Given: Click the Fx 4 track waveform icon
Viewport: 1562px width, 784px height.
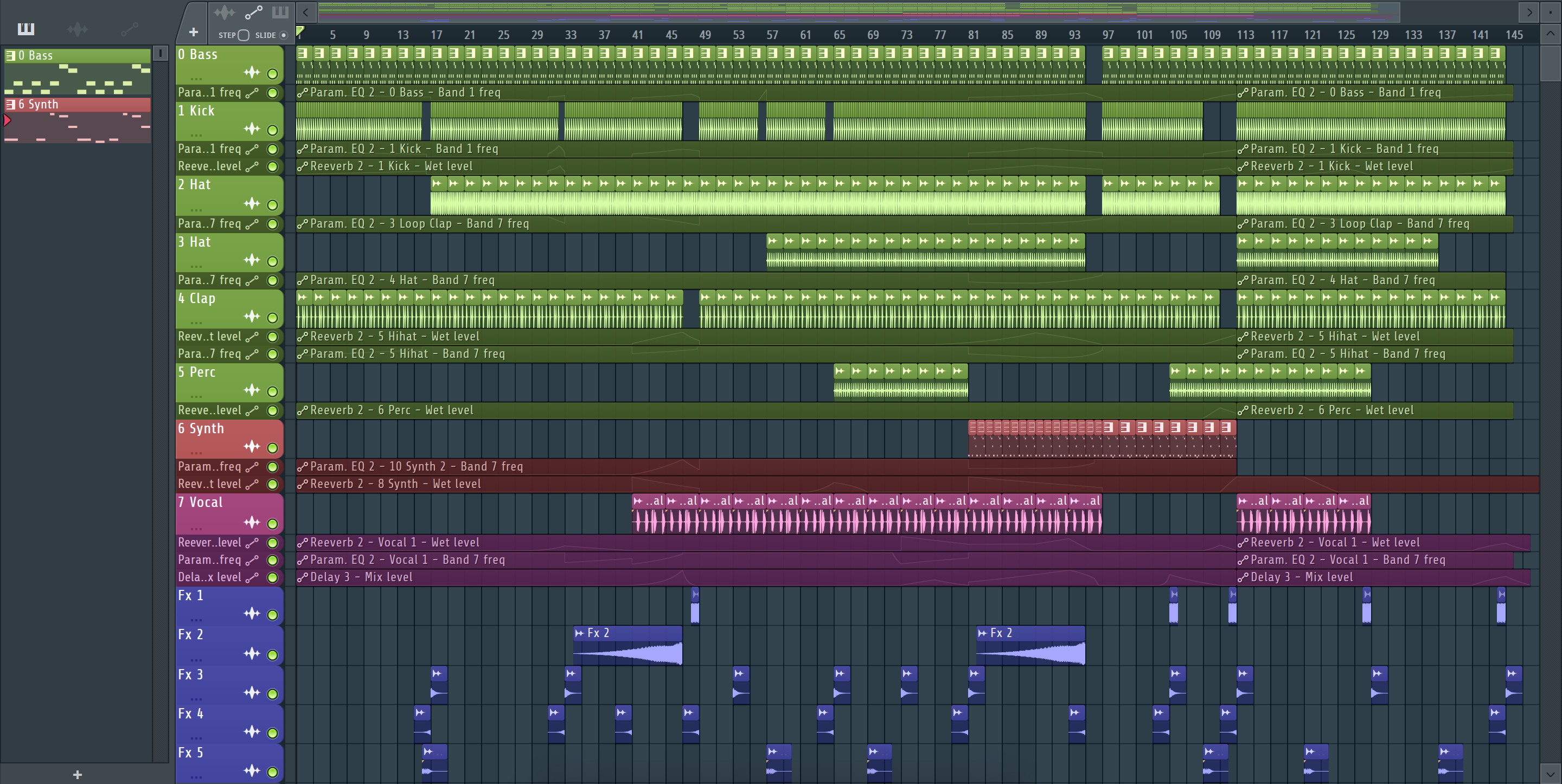Looking at the screenshot, I should click(252, 731).
